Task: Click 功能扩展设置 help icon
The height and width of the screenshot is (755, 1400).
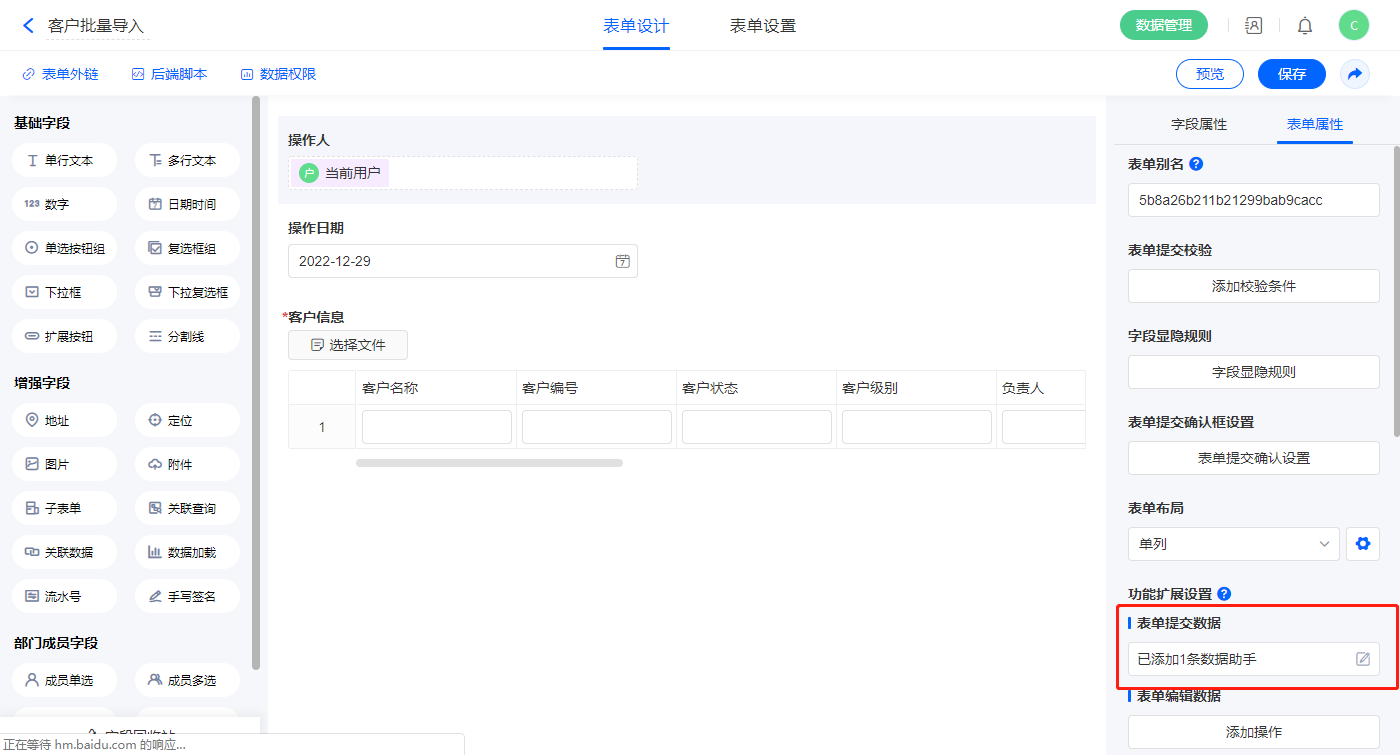Action: [1224, 594]
